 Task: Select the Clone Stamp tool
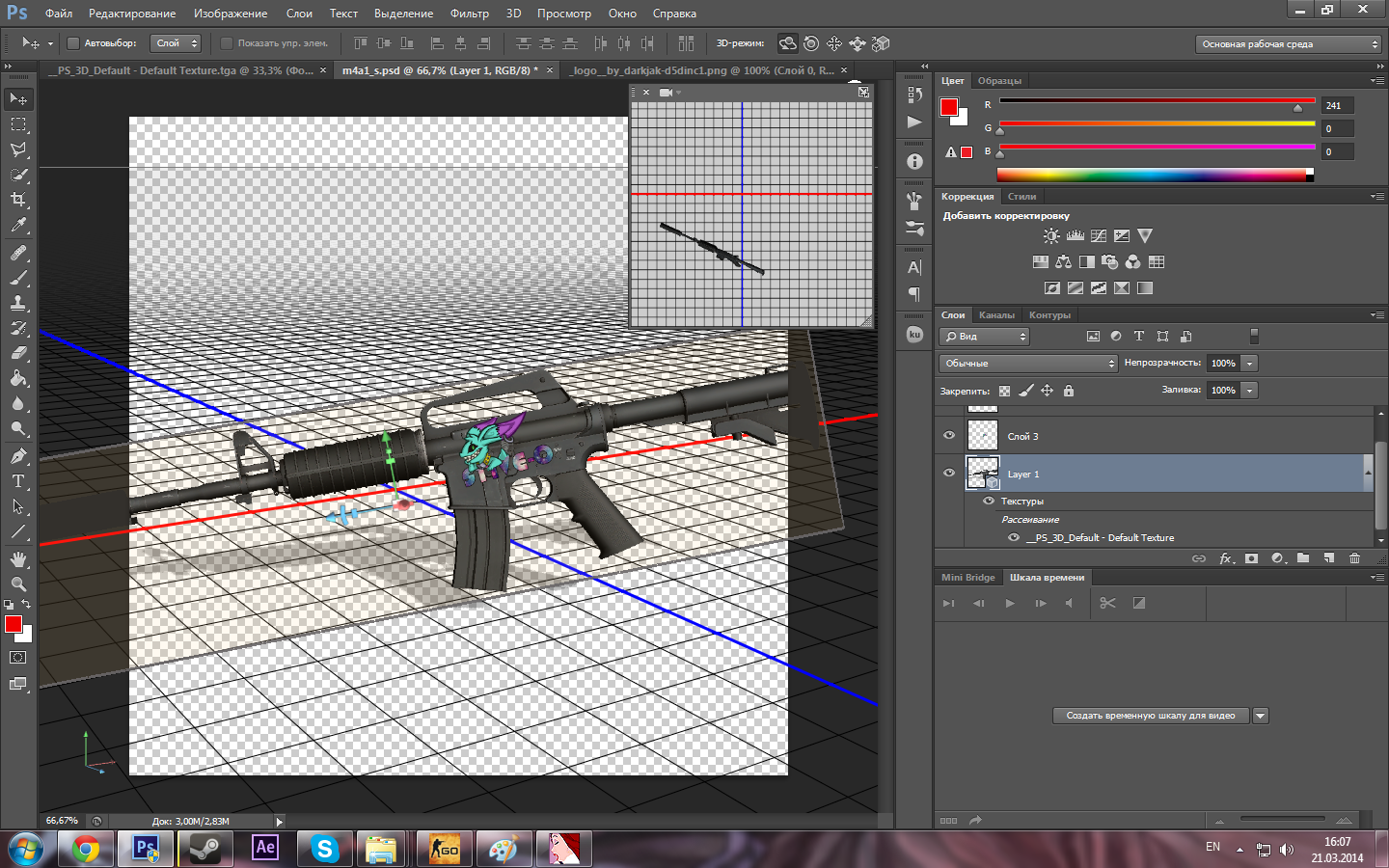click(x=18, y=303)
